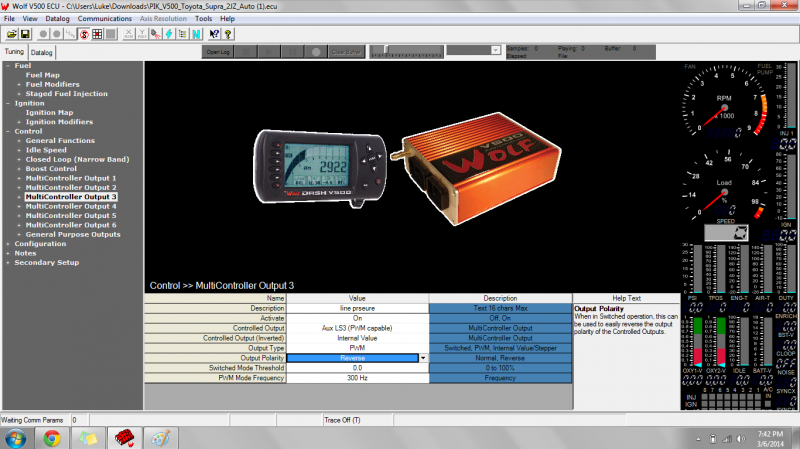Image resolution: width=800 pixels, height=449 pixels.
Task: Select Boost Control in the tree
Action: tap(51, 169)
